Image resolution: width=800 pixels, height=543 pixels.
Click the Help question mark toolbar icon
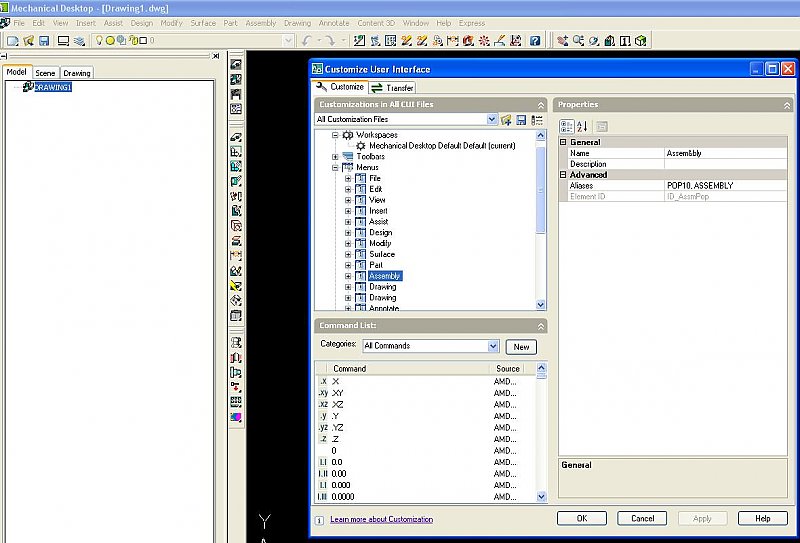[x=535, y=41]
